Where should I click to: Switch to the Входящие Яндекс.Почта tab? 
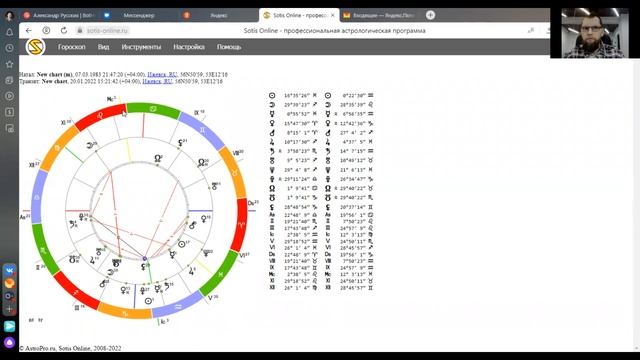pos(380,15)
